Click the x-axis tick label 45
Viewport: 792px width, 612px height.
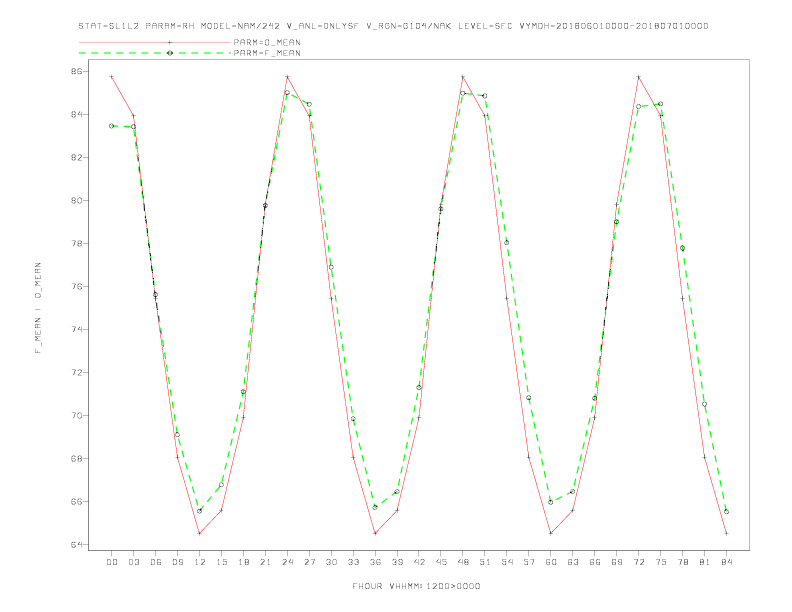click(x=441, y=562)
